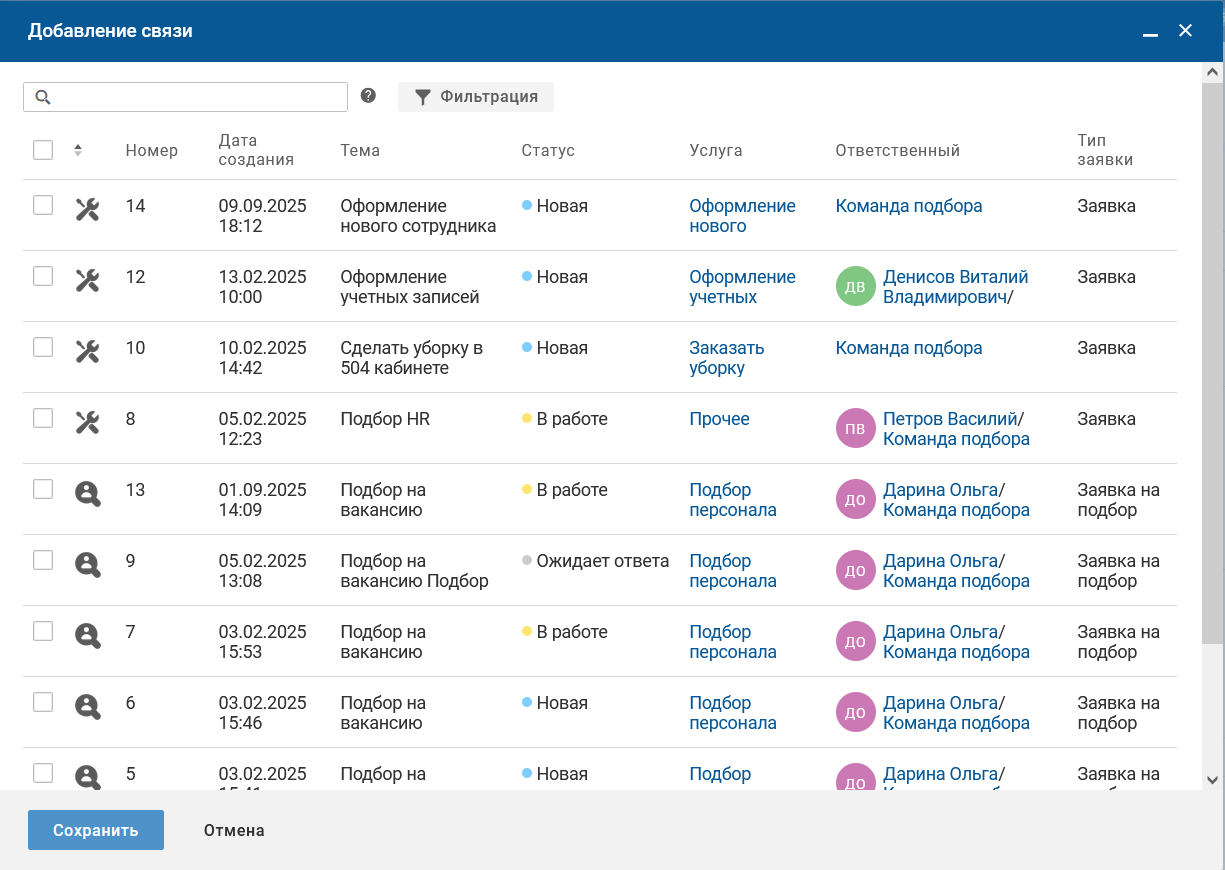Click the ПВ avatar of Петров Василий
Viewport: 1225px width, 870px height.
[x=855, y=429]
